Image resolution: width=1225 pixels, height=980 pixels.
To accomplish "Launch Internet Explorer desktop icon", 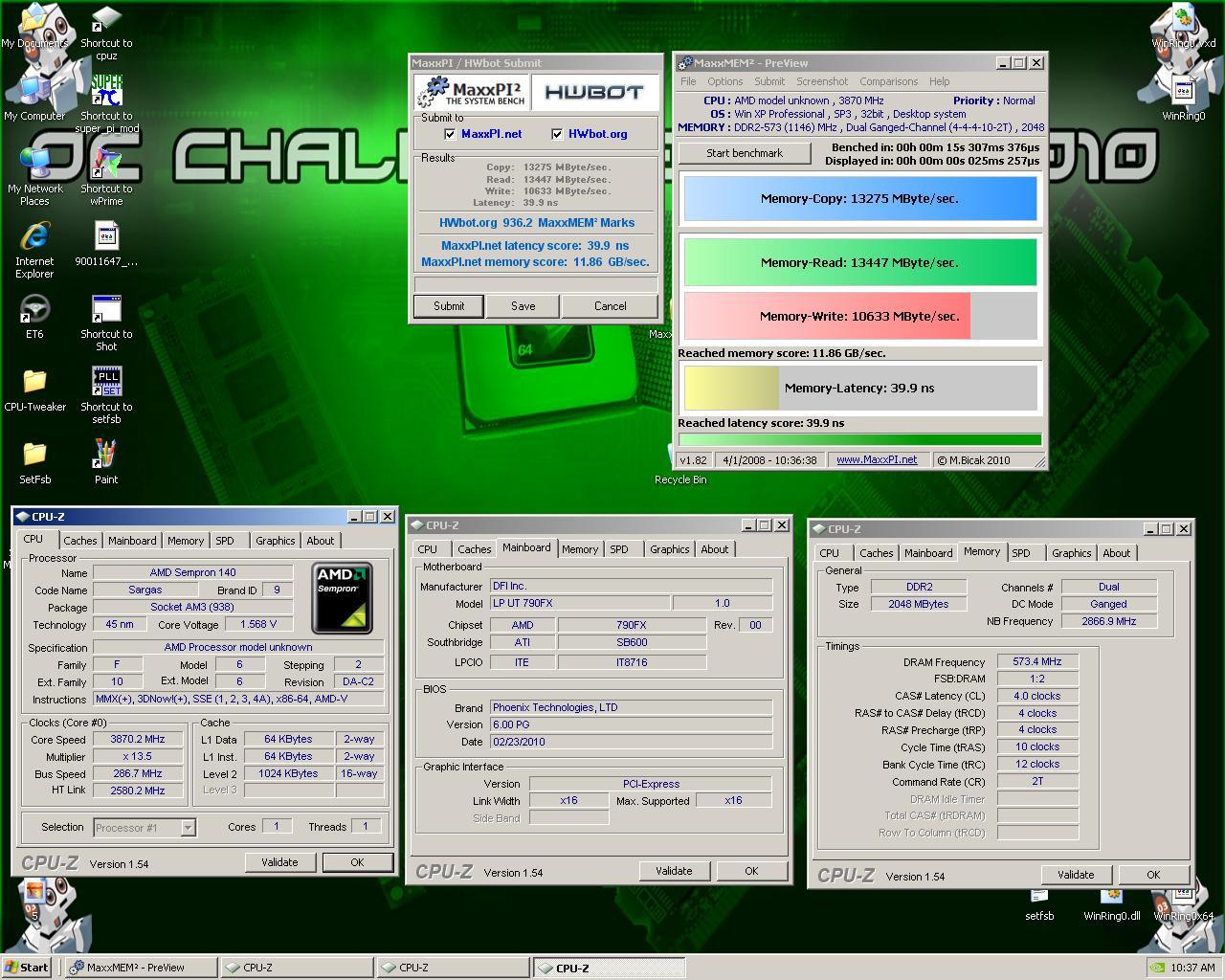I will click(x=34, y=250).
